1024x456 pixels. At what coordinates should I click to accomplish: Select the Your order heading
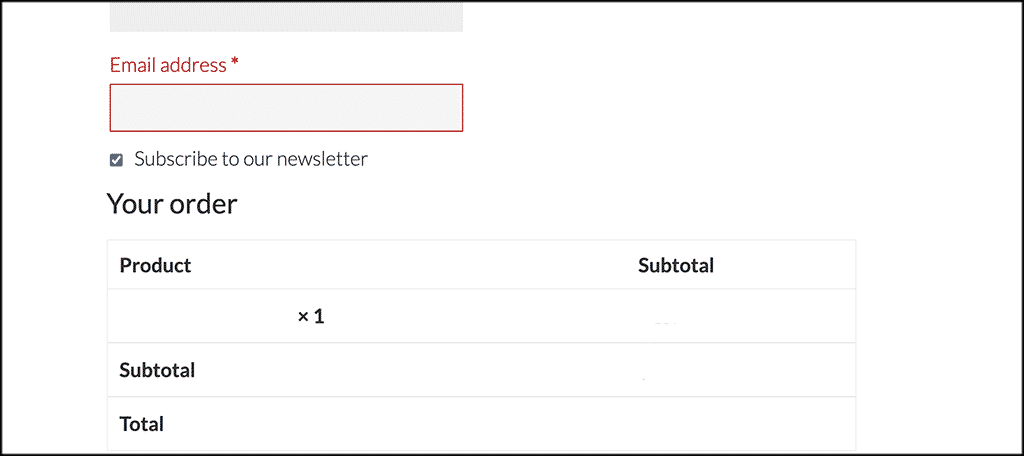click(x=172, y=204)
